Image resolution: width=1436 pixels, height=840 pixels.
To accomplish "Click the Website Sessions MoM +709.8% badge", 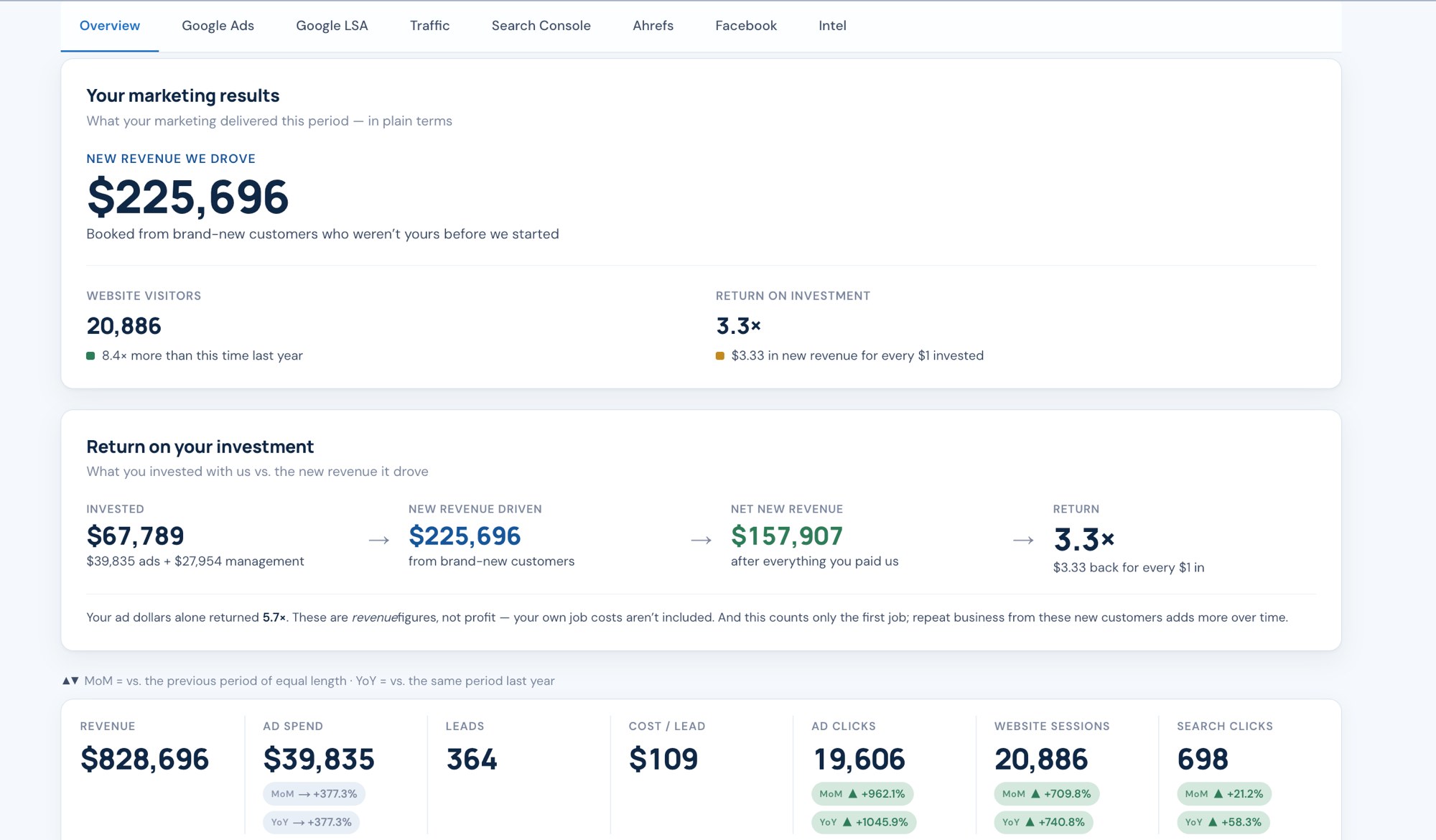I will coord(1047,793).
